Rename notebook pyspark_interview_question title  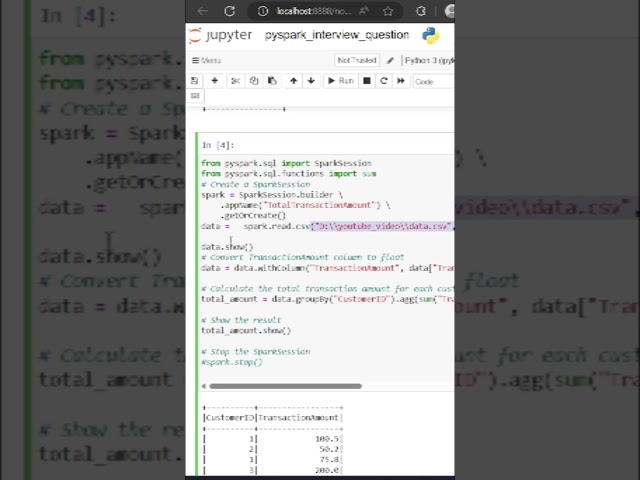(337, 35)
